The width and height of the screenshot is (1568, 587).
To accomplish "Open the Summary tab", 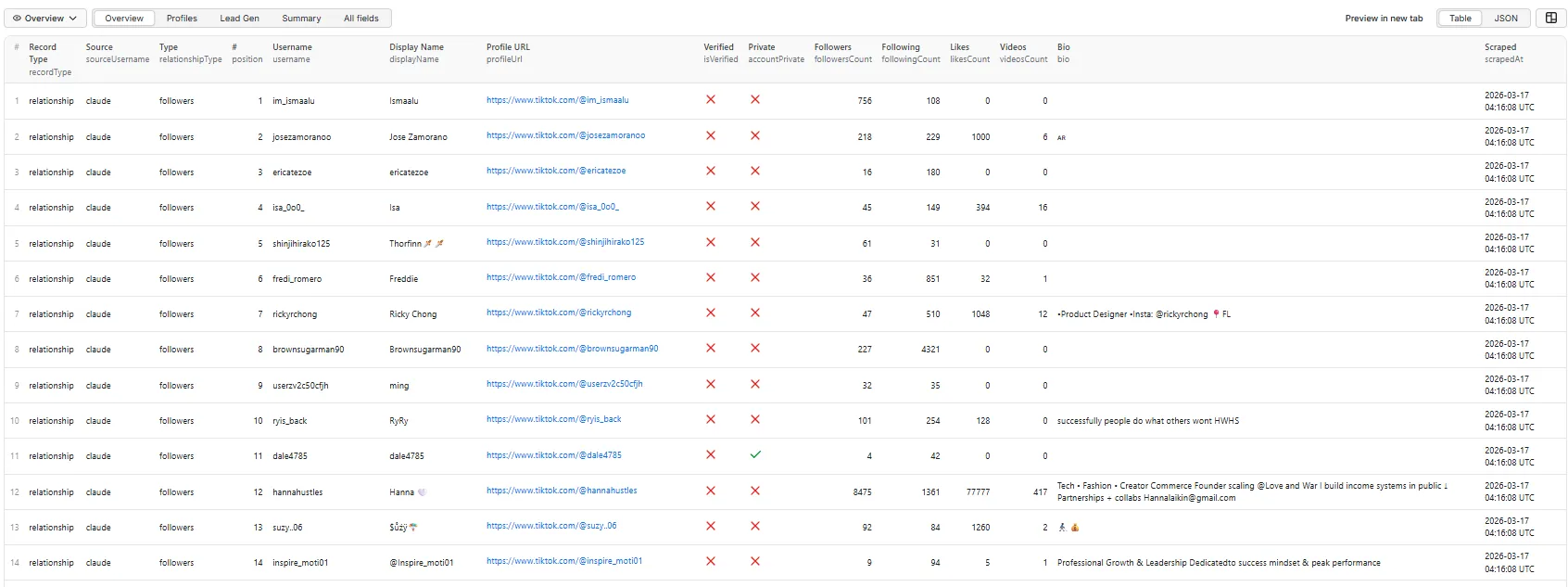I will 301,18.
